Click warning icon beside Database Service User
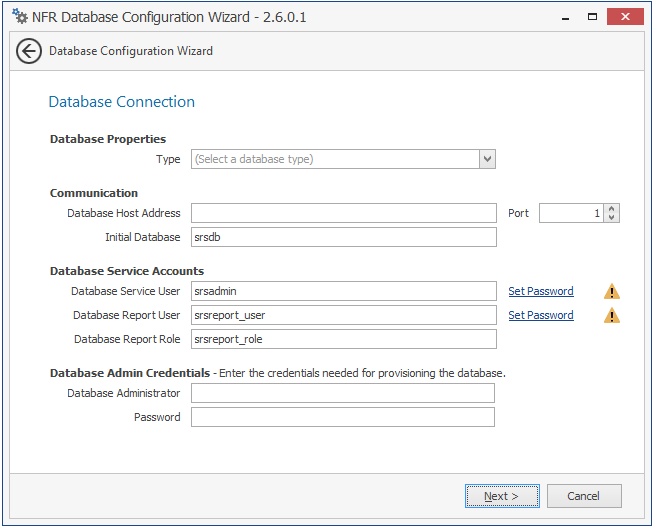Screen dimensions: 654x528 pyautogui.click(x=612, y=292)
